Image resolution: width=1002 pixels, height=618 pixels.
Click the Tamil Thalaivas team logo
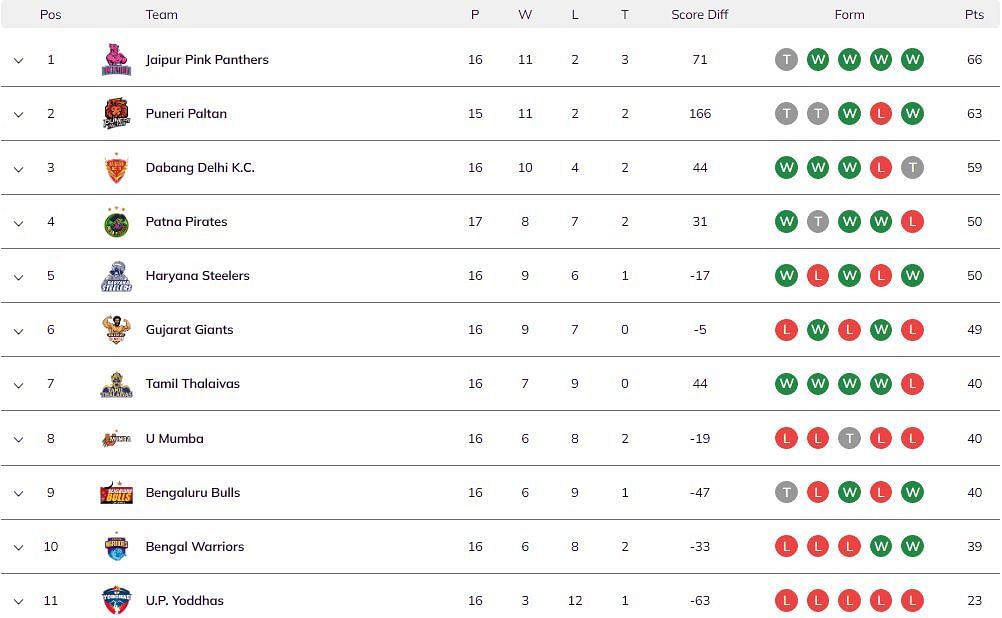[116, 384]
